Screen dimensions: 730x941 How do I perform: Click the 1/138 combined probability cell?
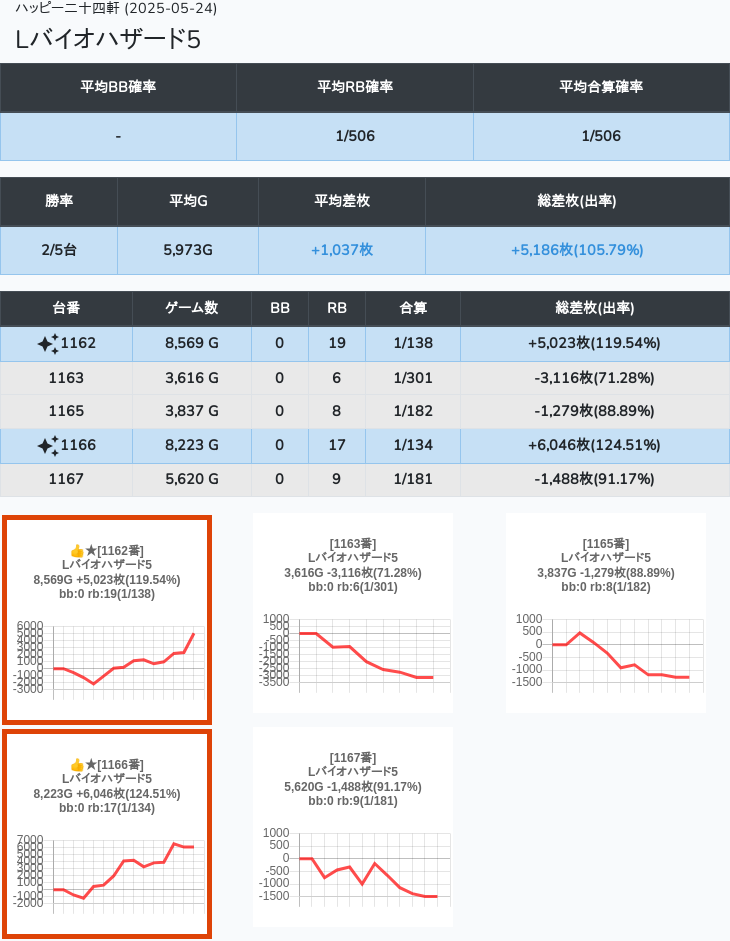tap(413, 343)
